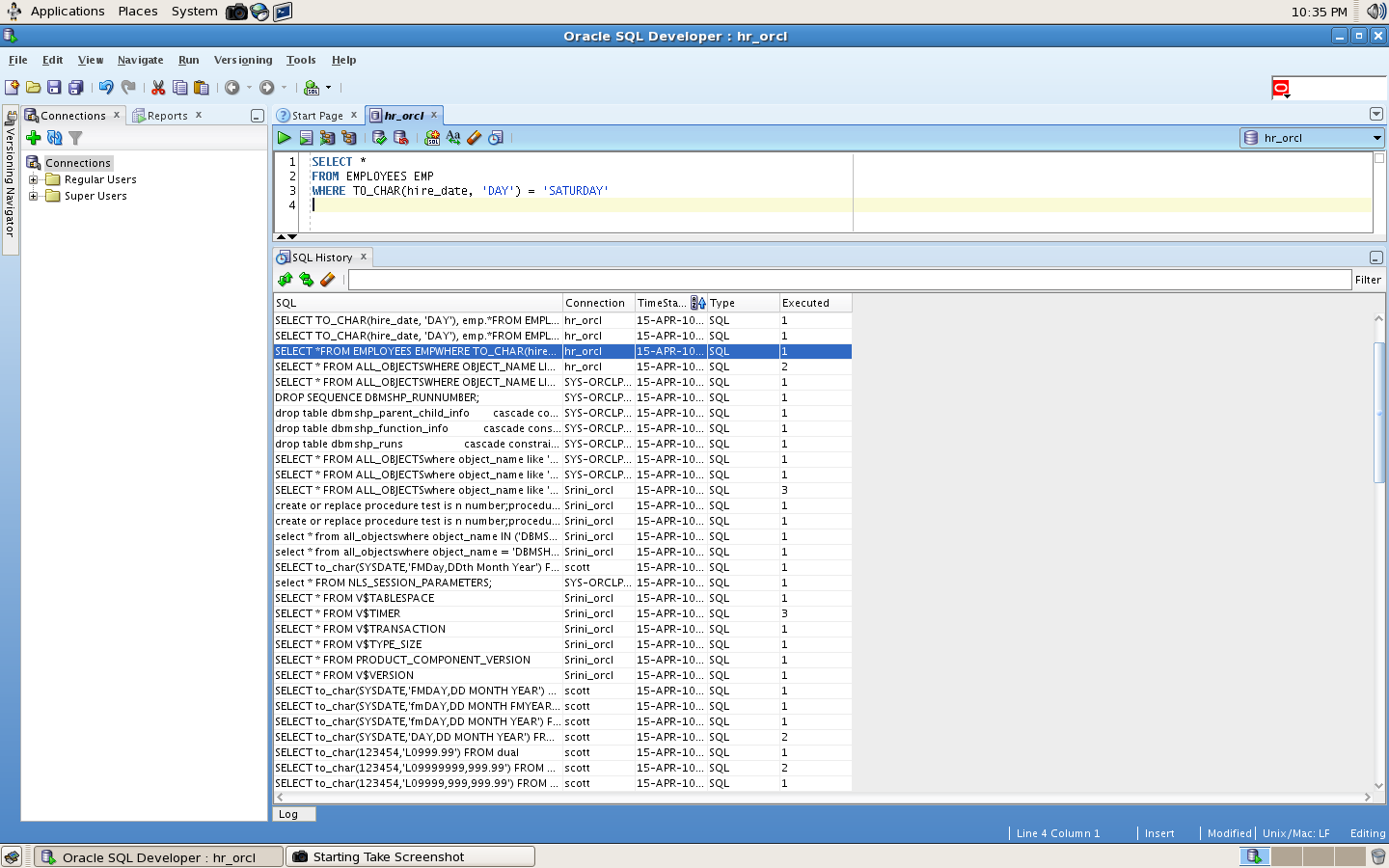
Task: Expand the Super Users folder
Action: 33,196
